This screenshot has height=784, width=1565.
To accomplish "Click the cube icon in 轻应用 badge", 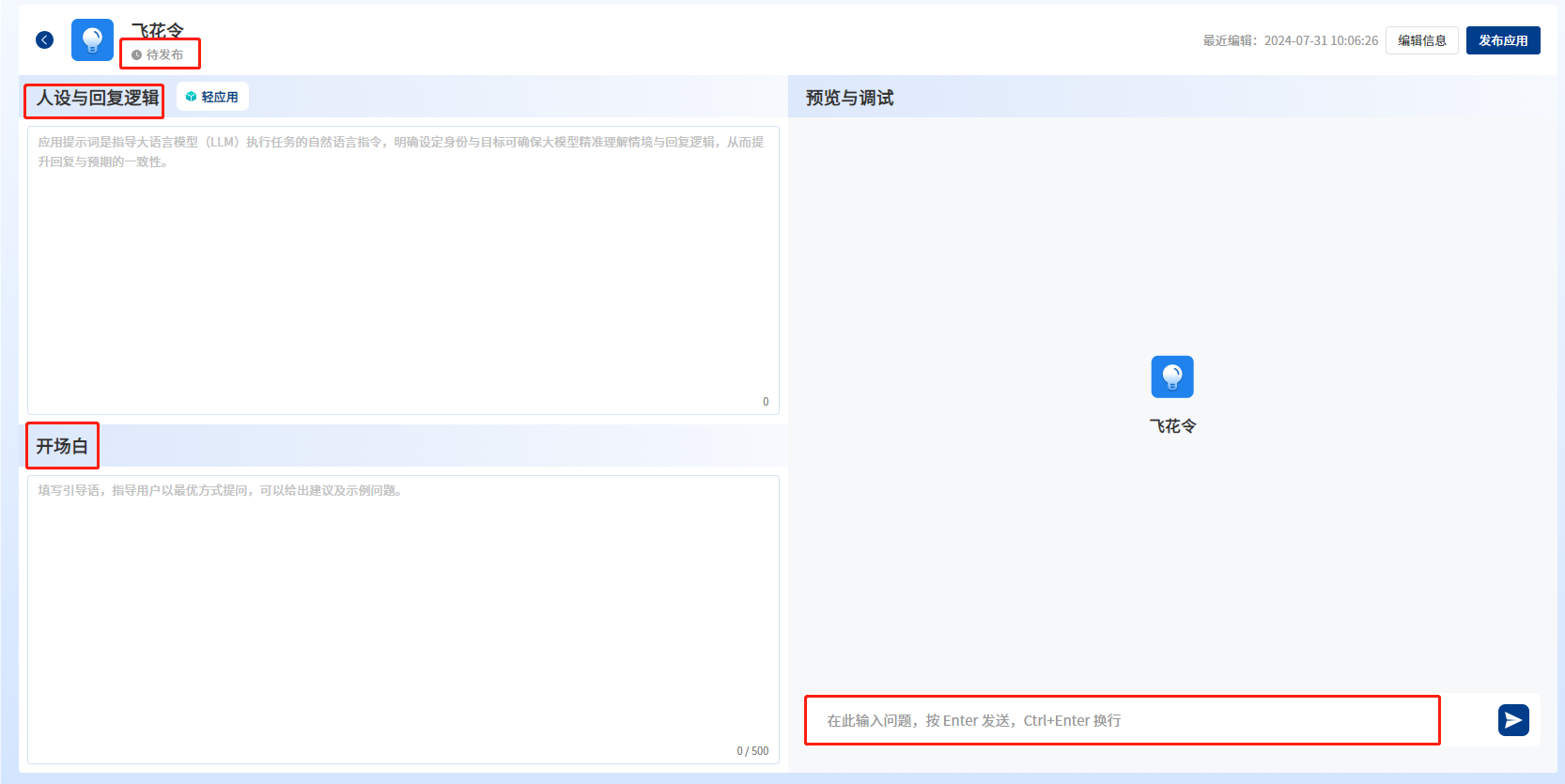I will (192, 97).
